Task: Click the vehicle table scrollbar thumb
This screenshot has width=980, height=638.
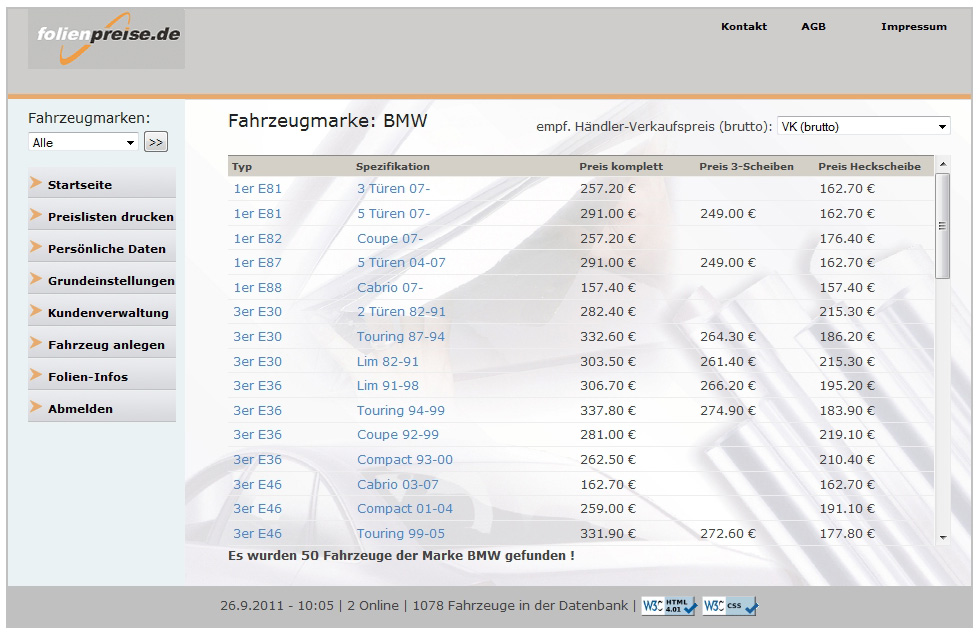Action: point(942,226)
